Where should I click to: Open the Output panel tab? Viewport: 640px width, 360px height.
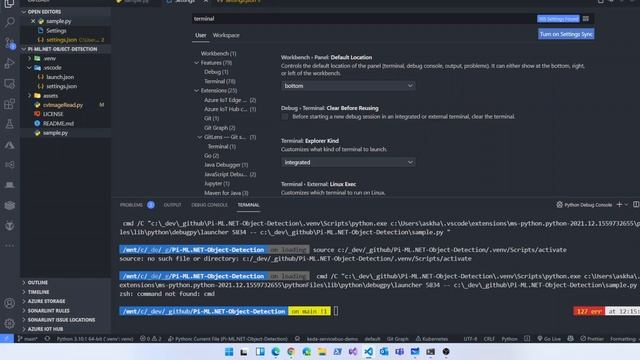[172, 205]
